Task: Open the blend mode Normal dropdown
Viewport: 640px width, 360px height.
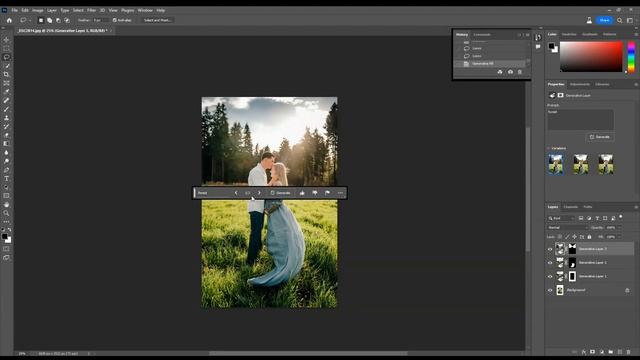Action: point(567,227)
